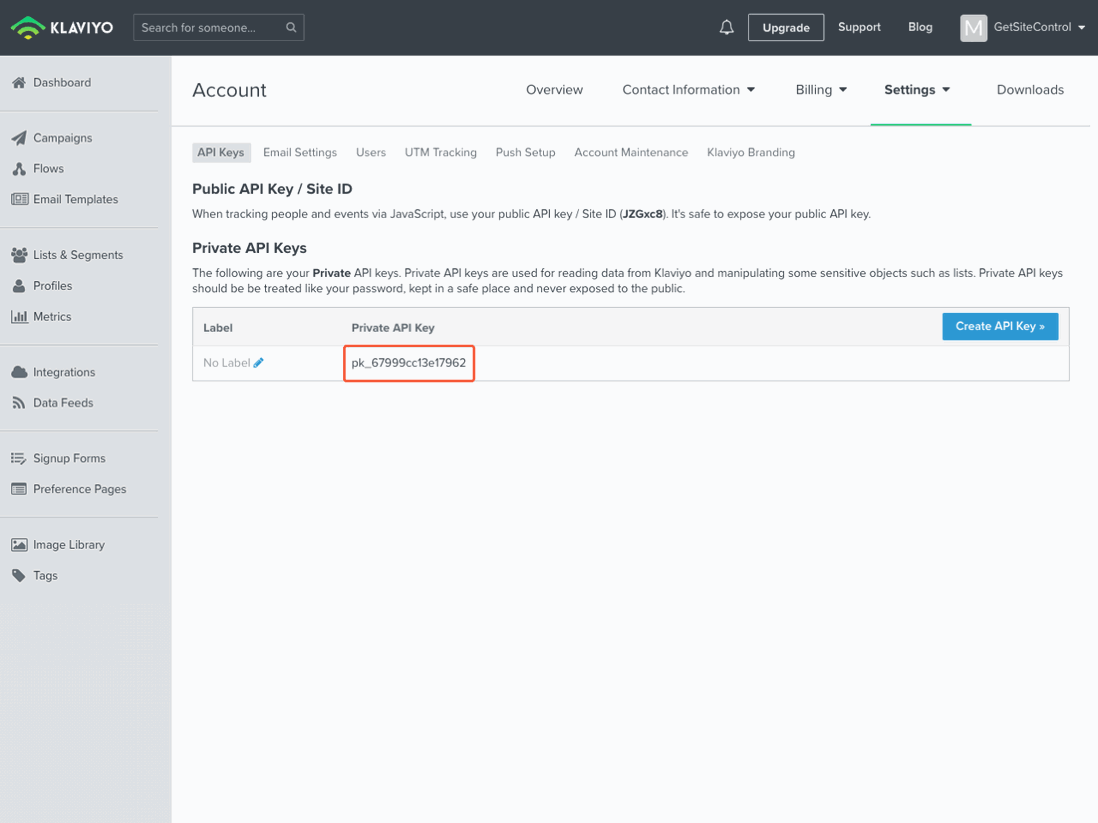The height and width of the screenshot is (823, 1098).
Task: Open the Metrics section
Action: click(52, 316)
